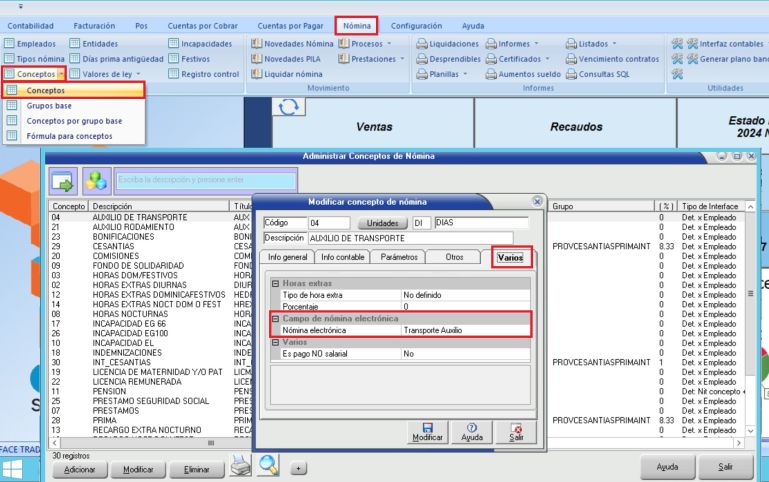Open Registro control
This screenshot has height=482, width=769.
(x=204, y=74)
